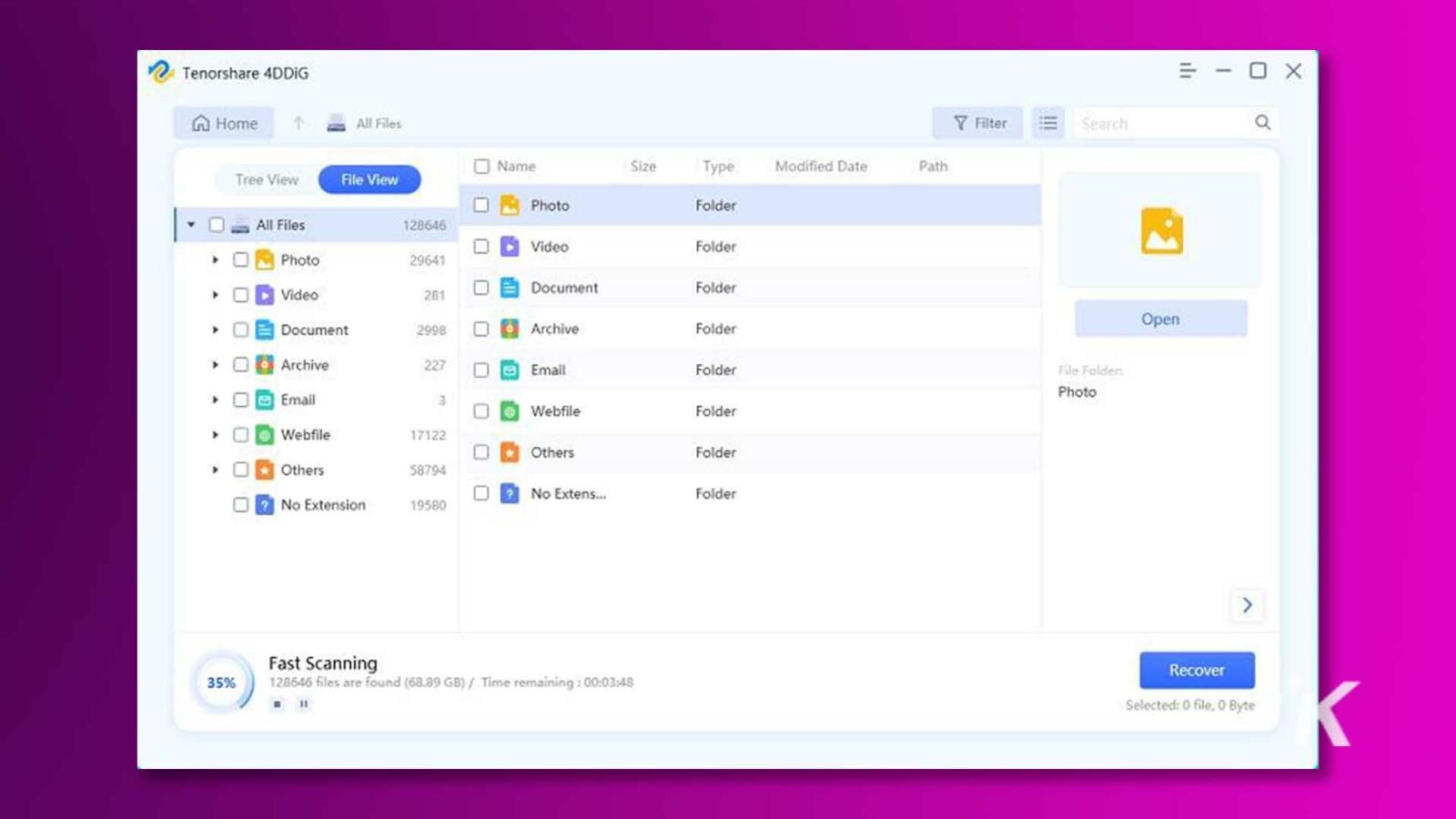Click the No Extension icon in sidebar
Image resolution: width=1456 pixels, height=819 pixels.
pyautogui.click(x=264, y=505)
